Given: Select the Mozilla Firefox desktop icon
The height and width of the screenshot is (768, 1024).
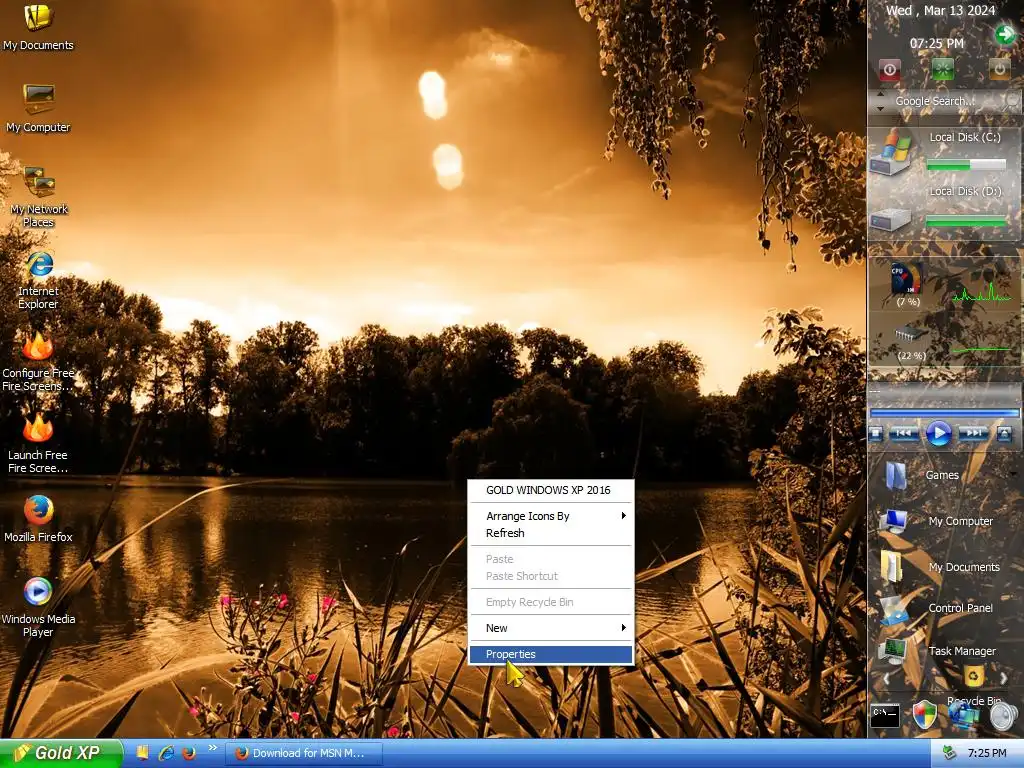Looking at the screenshot, I should pyautogui.click(x=38, y=519).
